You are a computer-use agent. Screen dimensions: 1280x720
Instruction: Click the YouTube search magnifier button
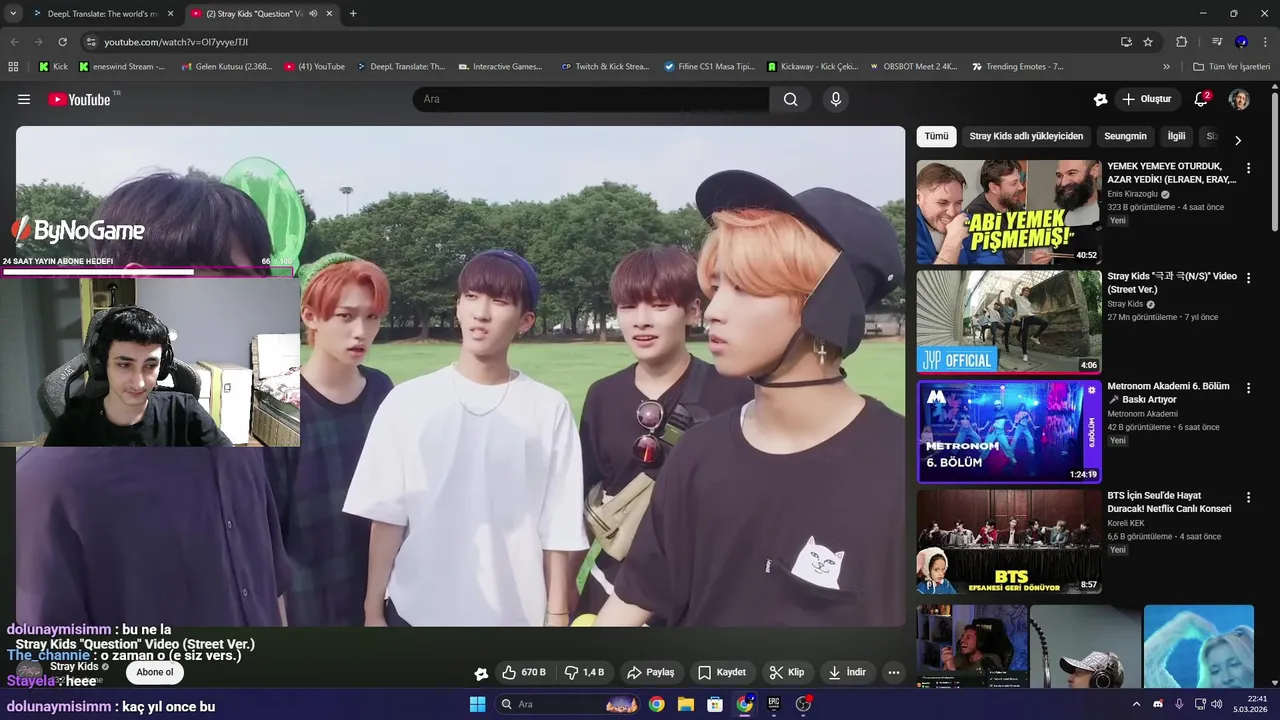click(791, 99)
